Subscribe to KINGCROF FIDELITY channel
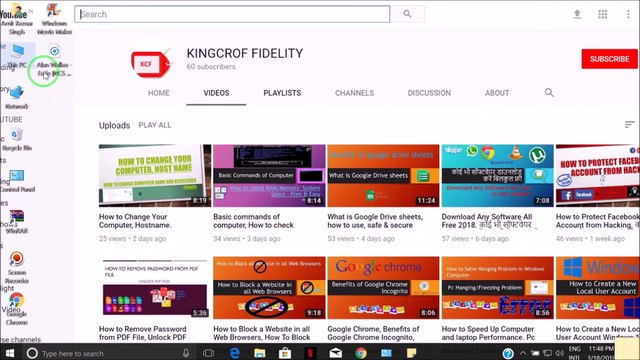The height and width of the screenshot is (360, 640). coord(609,59)
